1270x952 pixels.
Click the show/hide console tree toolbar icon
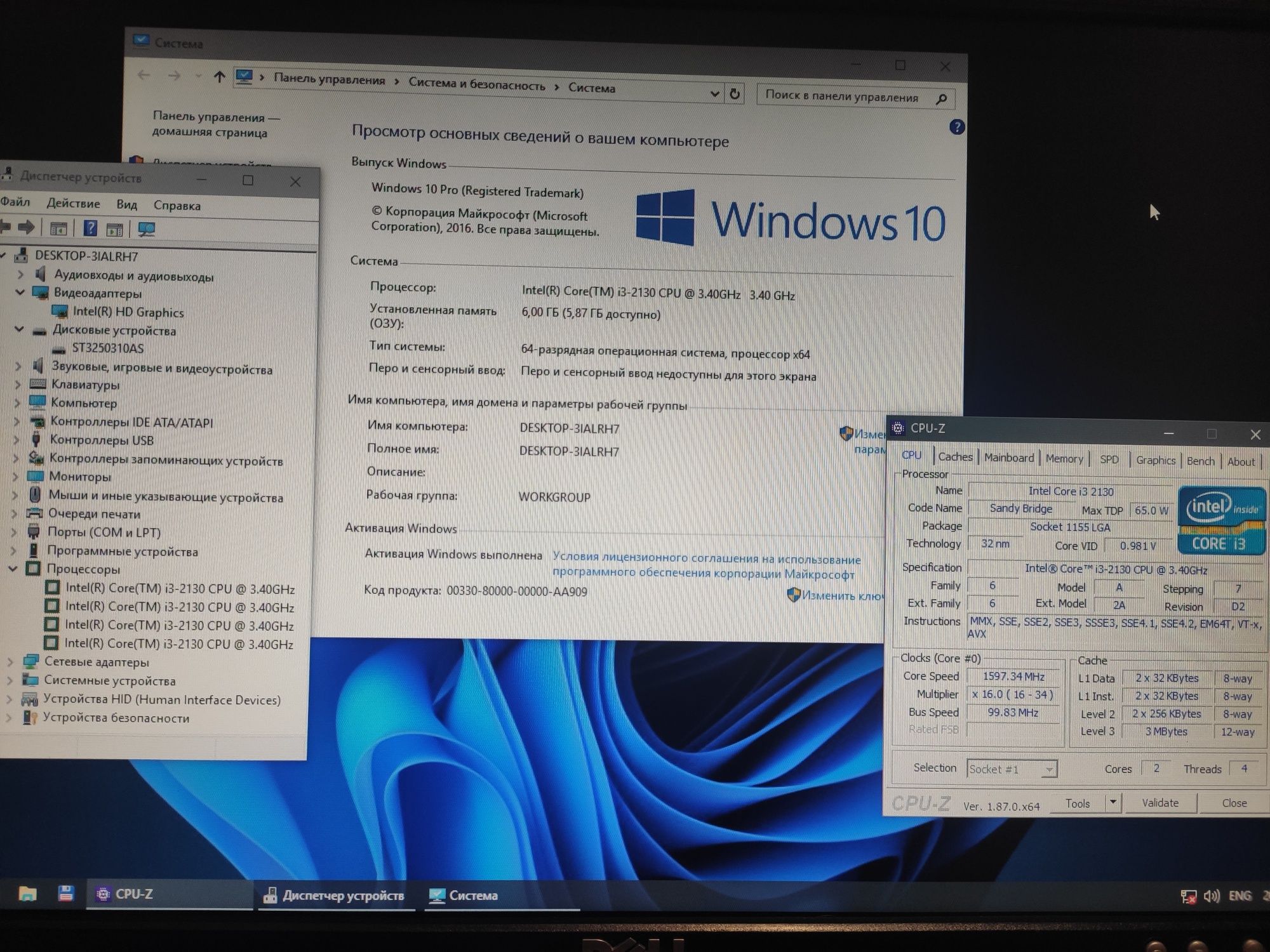(58, 228)
